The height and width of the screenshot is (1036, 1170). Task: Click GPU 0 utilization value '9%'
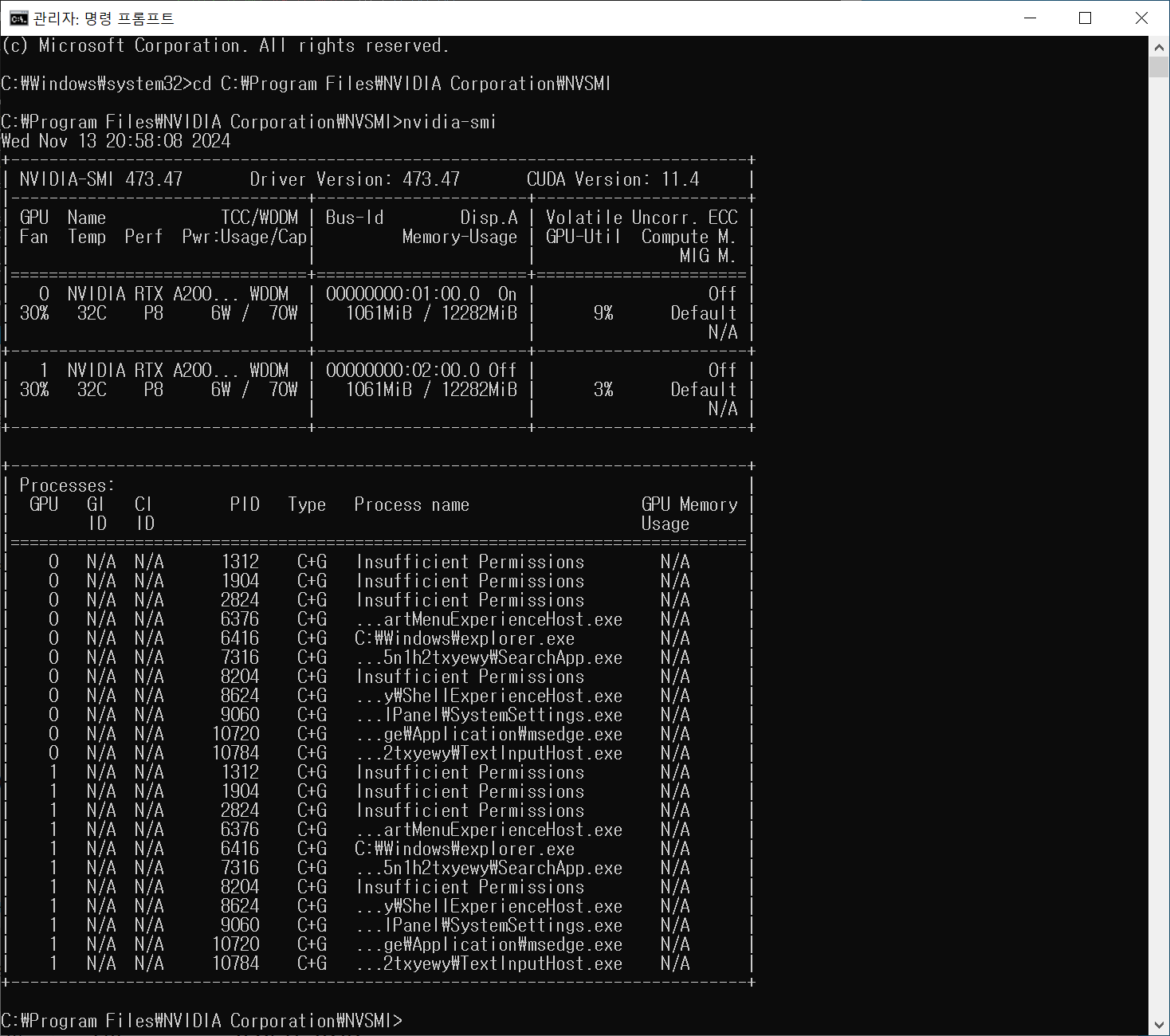(603, 313)
